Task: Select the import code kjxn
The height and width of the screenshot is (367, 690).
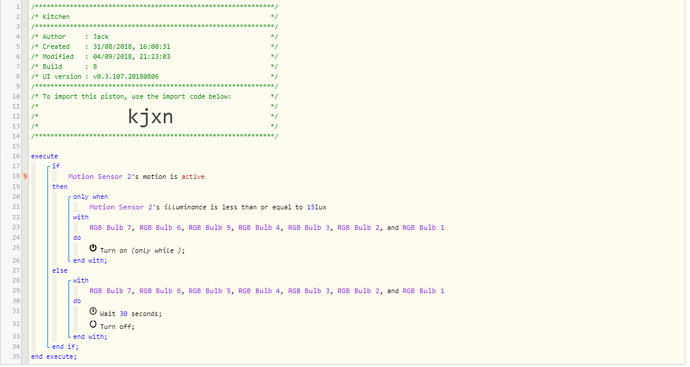Action: tap(150, 117)
